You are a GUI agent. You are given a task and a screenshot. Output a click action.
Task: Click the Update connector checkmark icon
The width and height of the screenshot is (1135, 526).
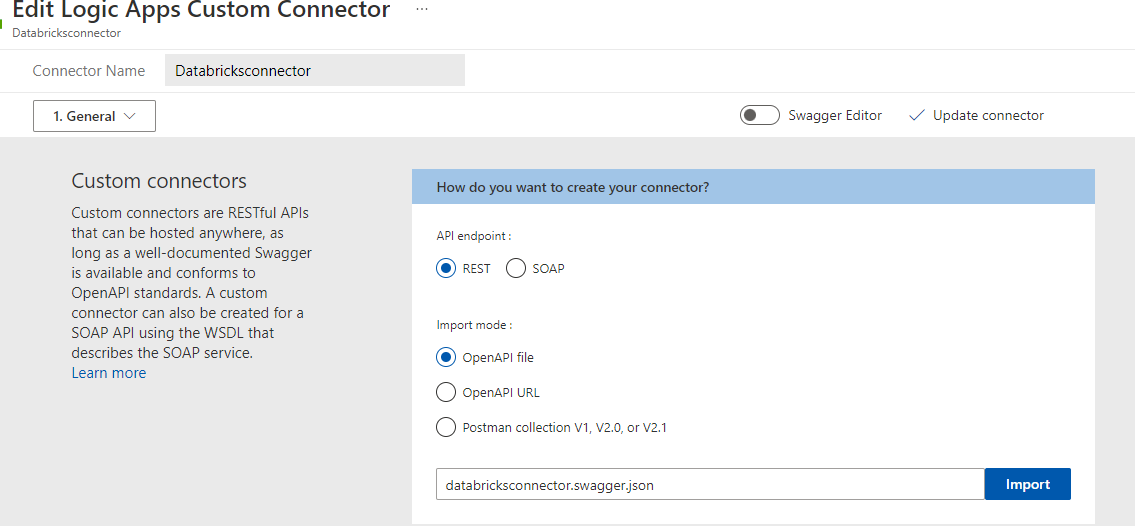pos(916,116)
